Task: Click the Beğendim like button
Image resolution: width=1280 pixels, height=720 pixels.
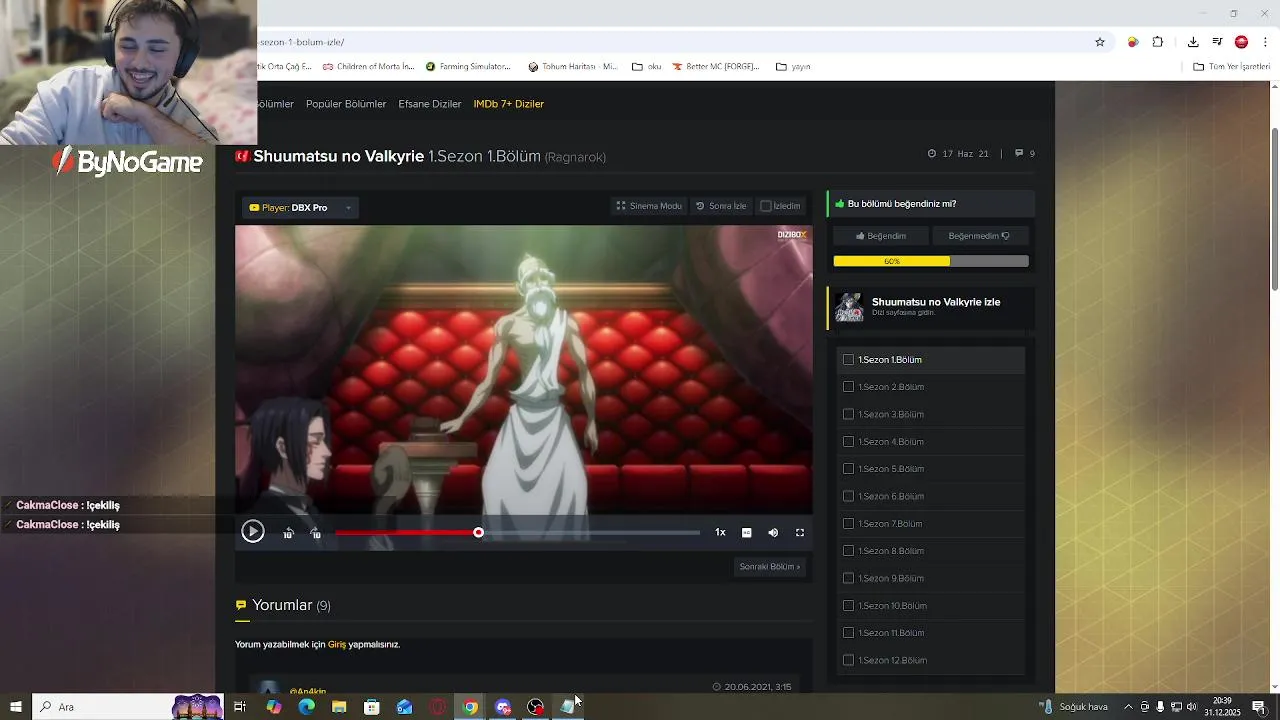Action: coord(881,236)
